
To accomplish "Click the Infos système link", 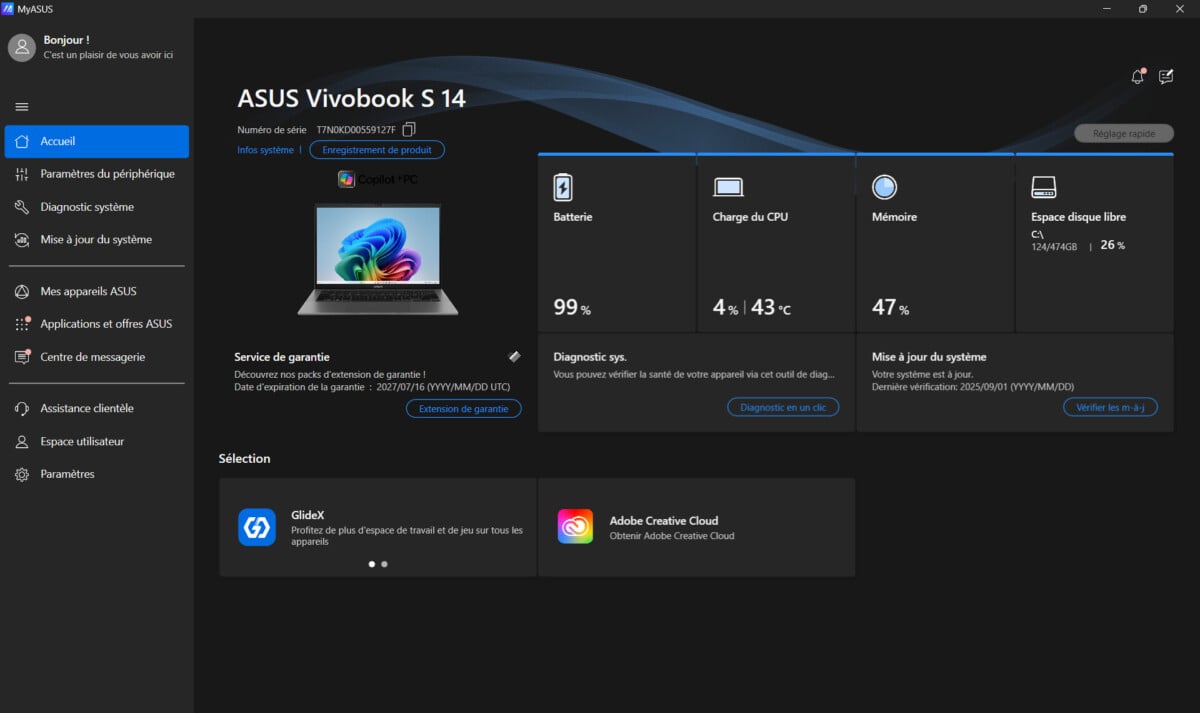I will pyautogui.click(x=265, y=150).
